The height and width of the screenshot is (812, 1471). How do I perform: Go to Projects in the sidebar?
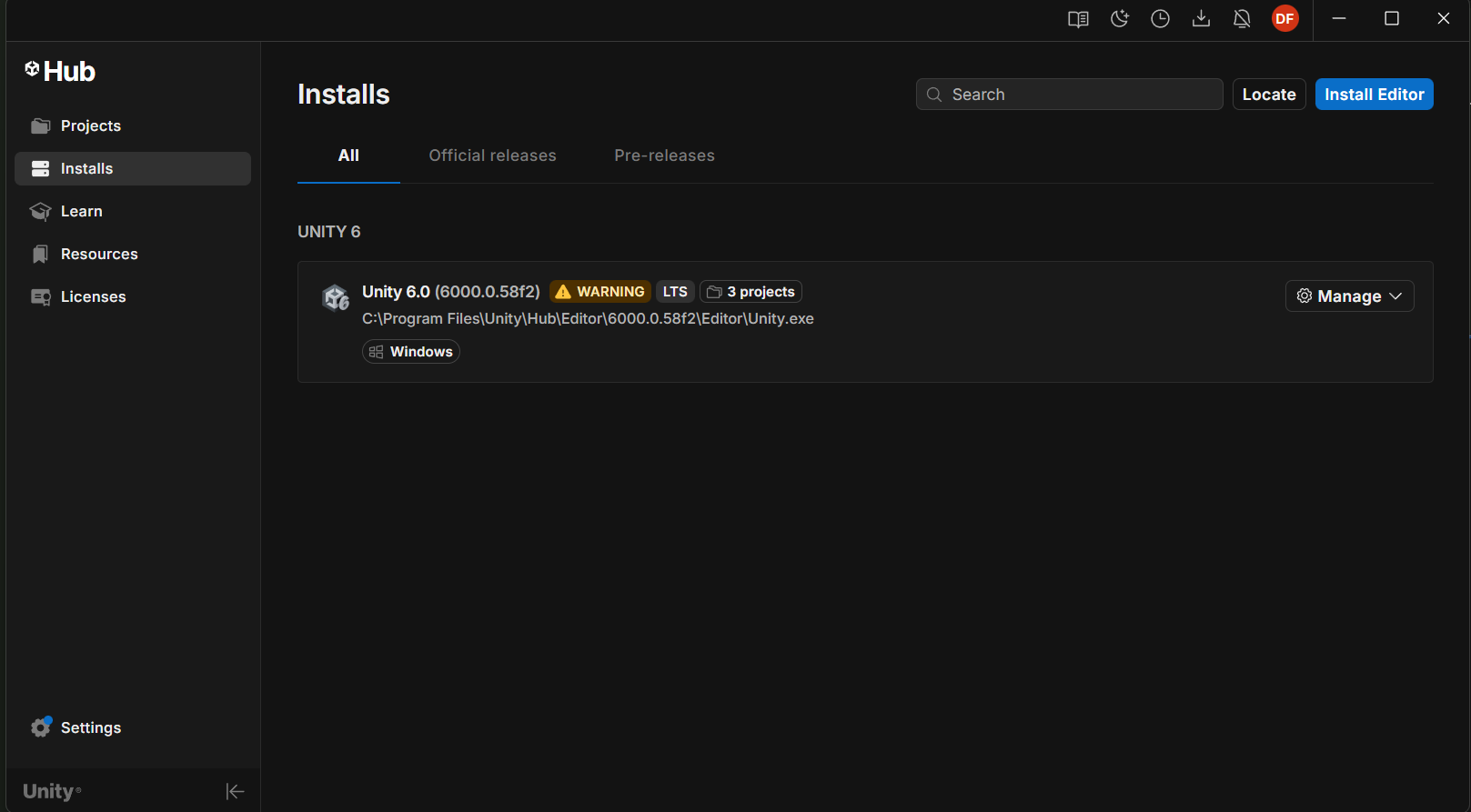click(133, 125)
